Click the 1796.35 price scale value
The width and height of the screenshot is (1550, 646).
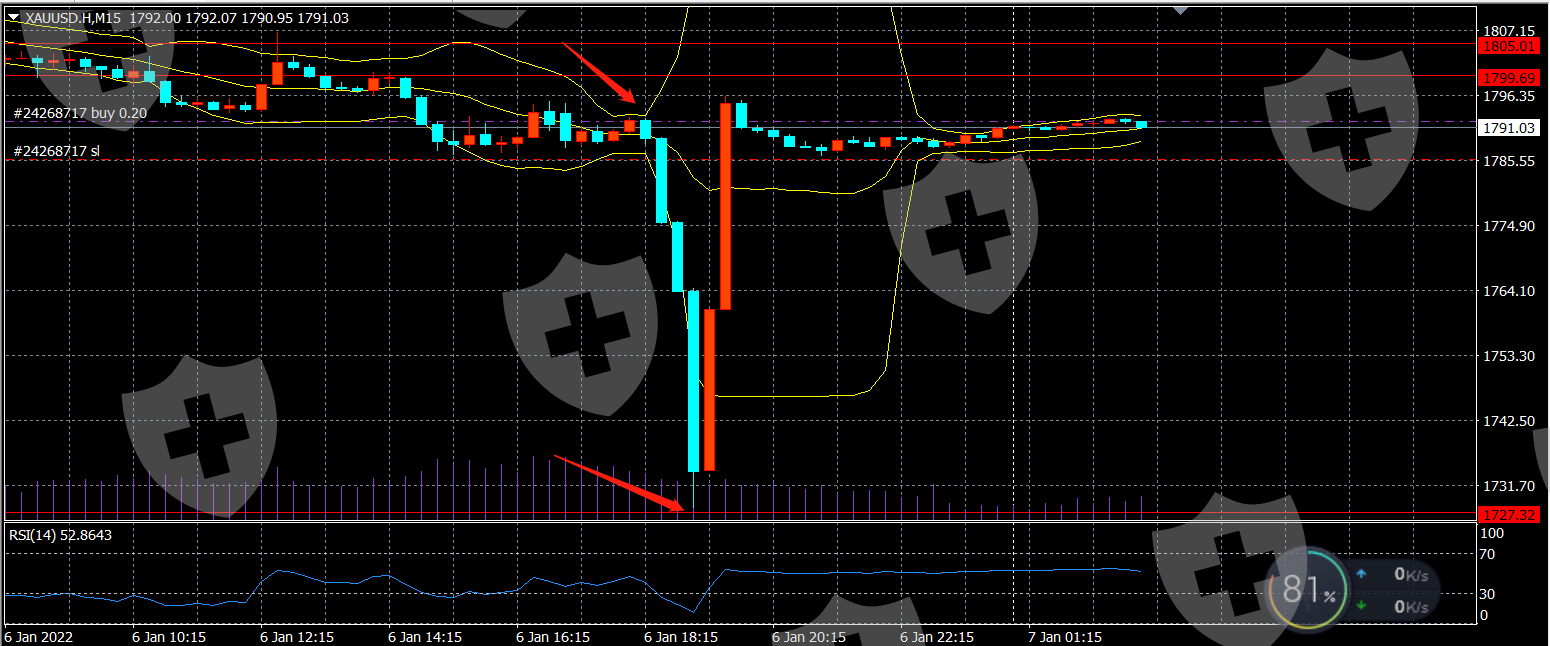[x=1509, y=96]
